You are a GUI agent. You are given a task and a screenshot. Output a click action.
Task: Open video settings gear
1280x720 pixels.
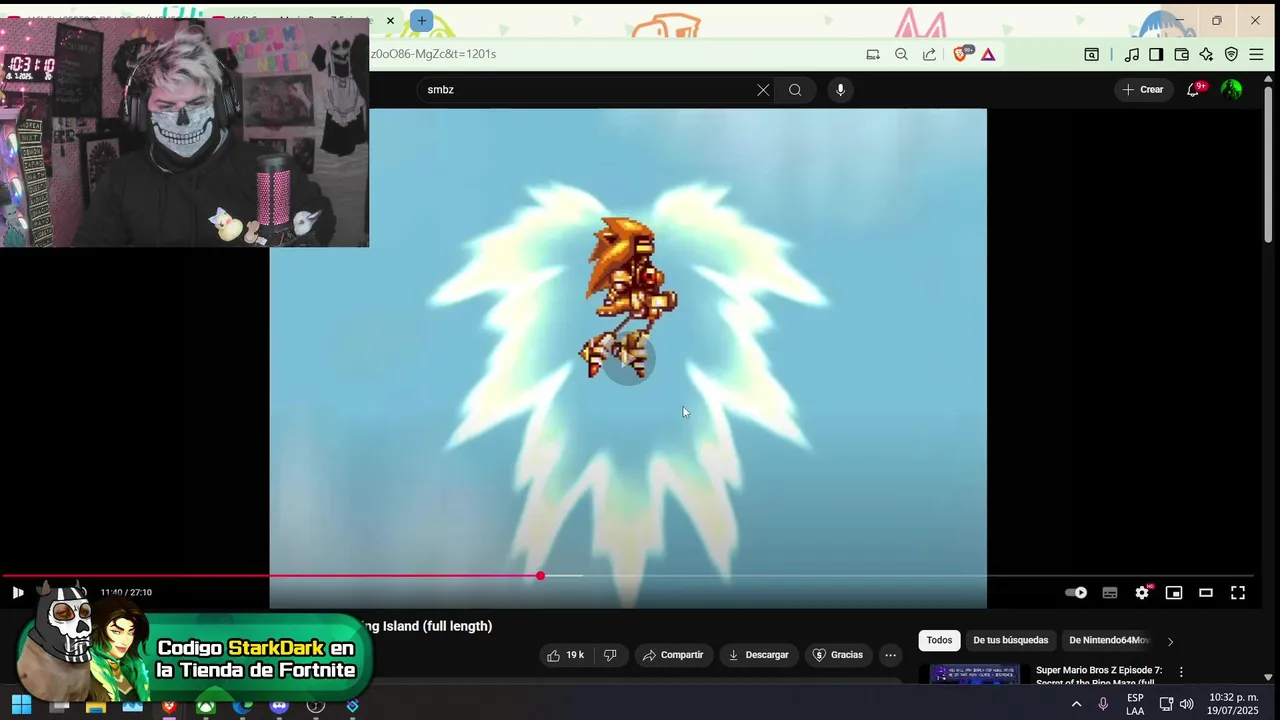1142,593
